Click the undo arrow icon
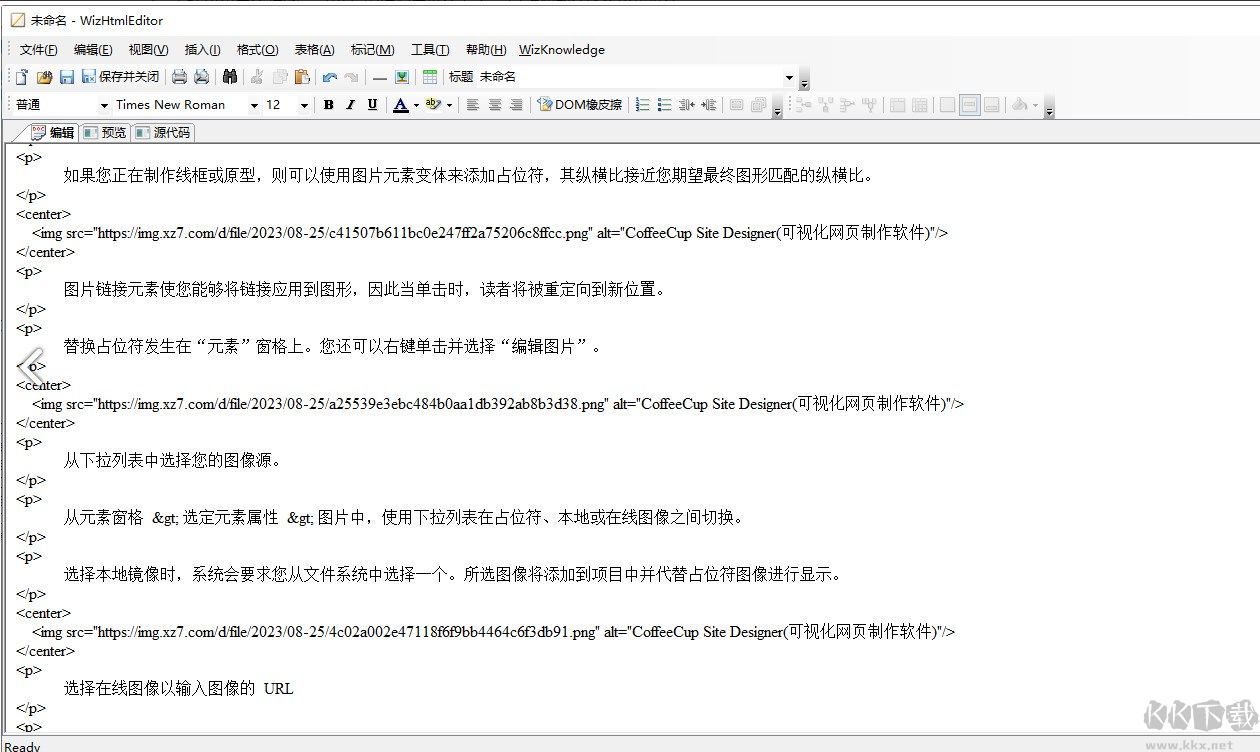 coord(329,77)
